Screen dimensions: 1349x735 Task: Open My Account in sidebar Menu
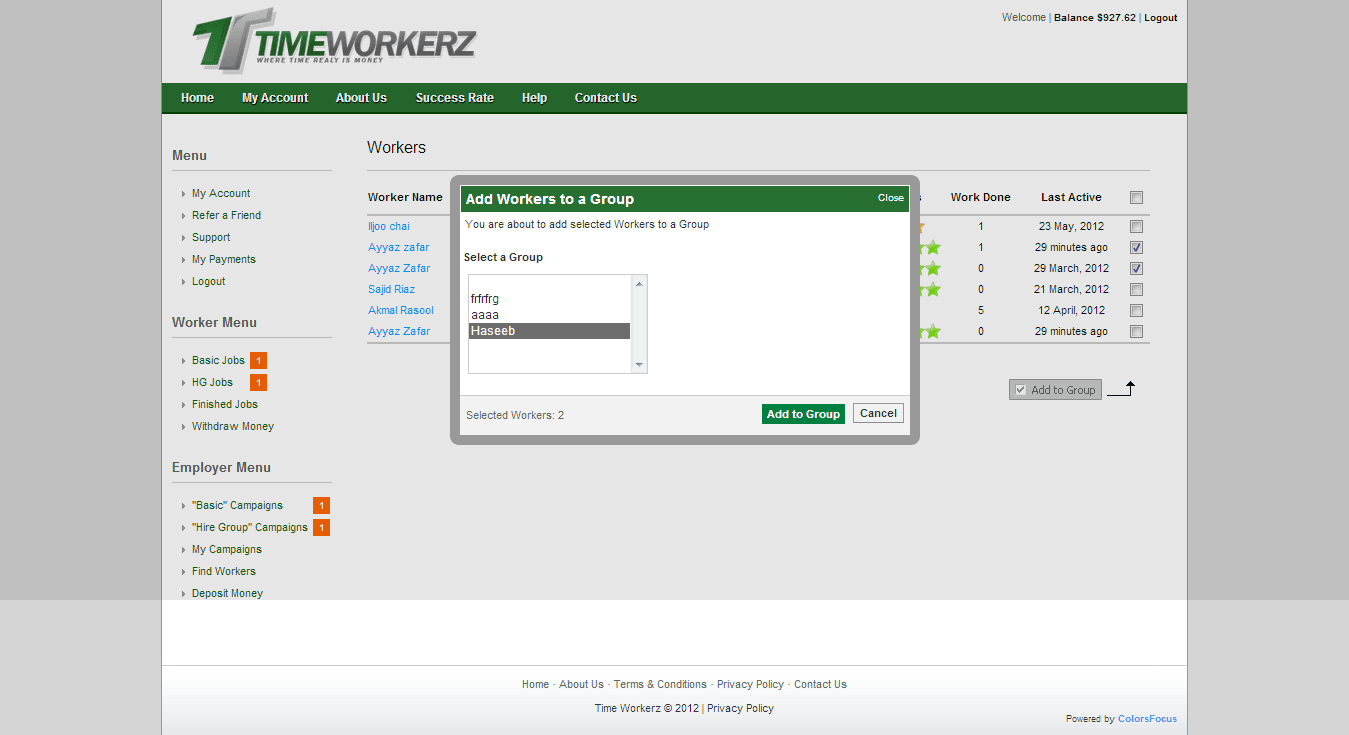pyautogui.click(x=221, y=194)
